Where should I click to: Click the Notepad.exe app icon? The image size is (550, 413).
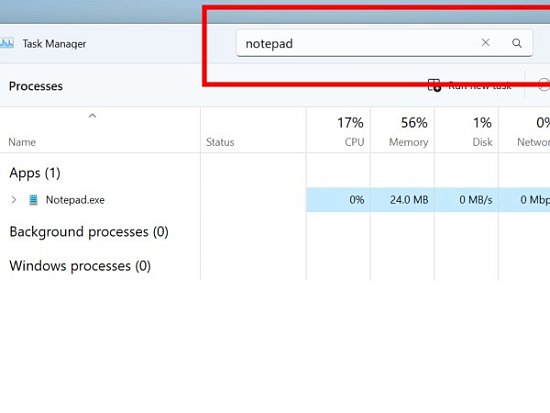click(33, 200)
